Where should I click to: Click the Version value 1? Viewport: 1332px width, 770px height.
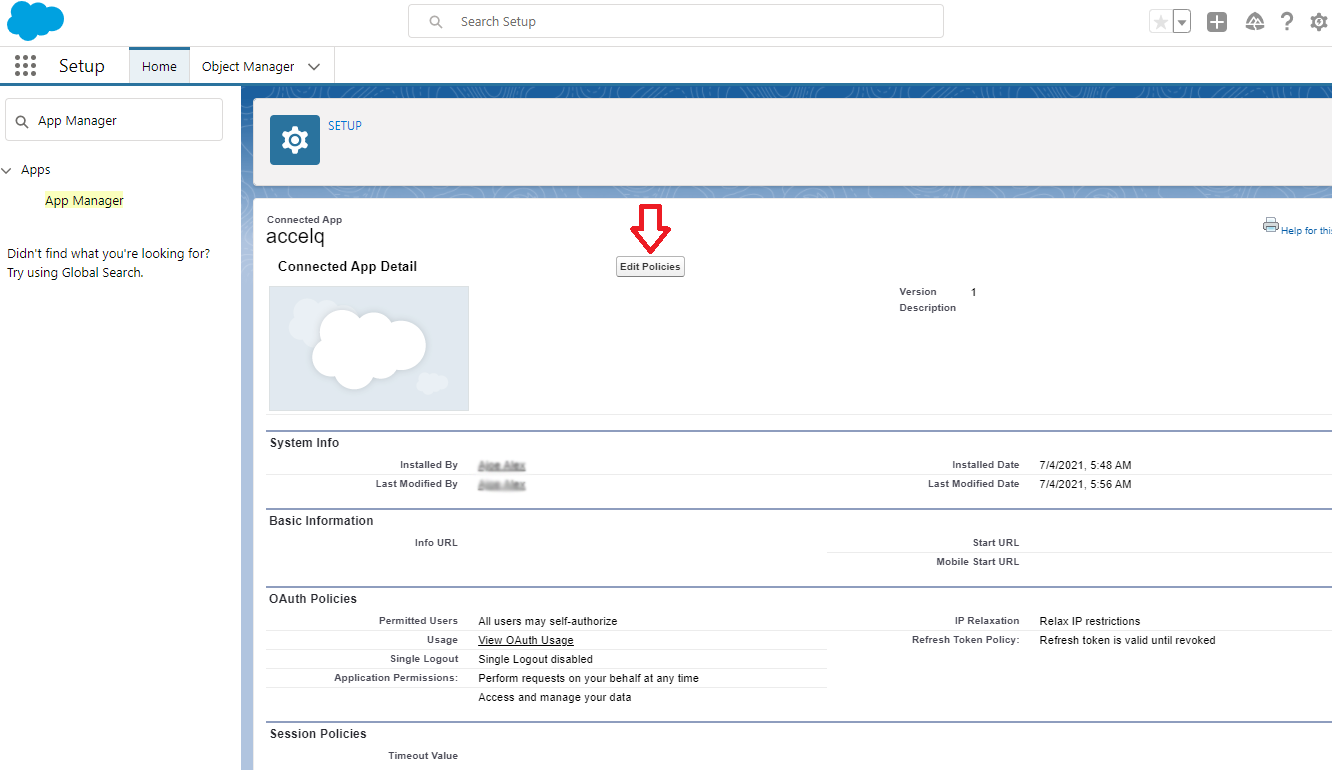point(974,292)
